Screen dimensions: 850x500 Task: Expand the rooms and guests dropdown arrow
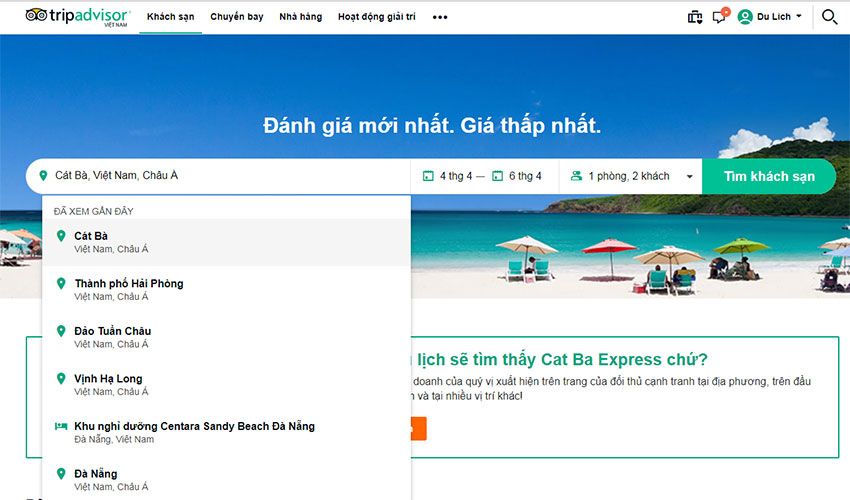point(689,177)
